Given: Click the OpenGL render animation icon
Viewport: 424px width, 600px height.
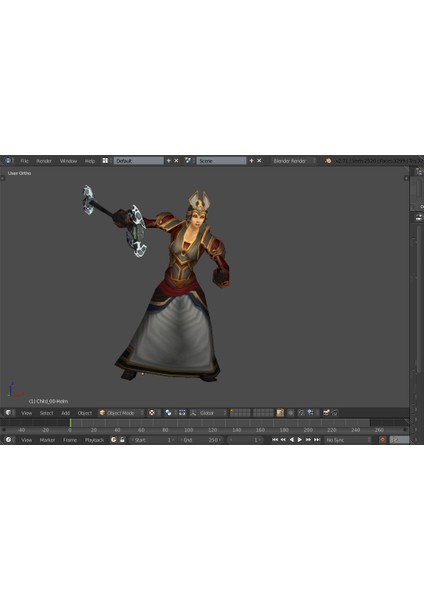Looking at the screenshot, I should [335, 412].
